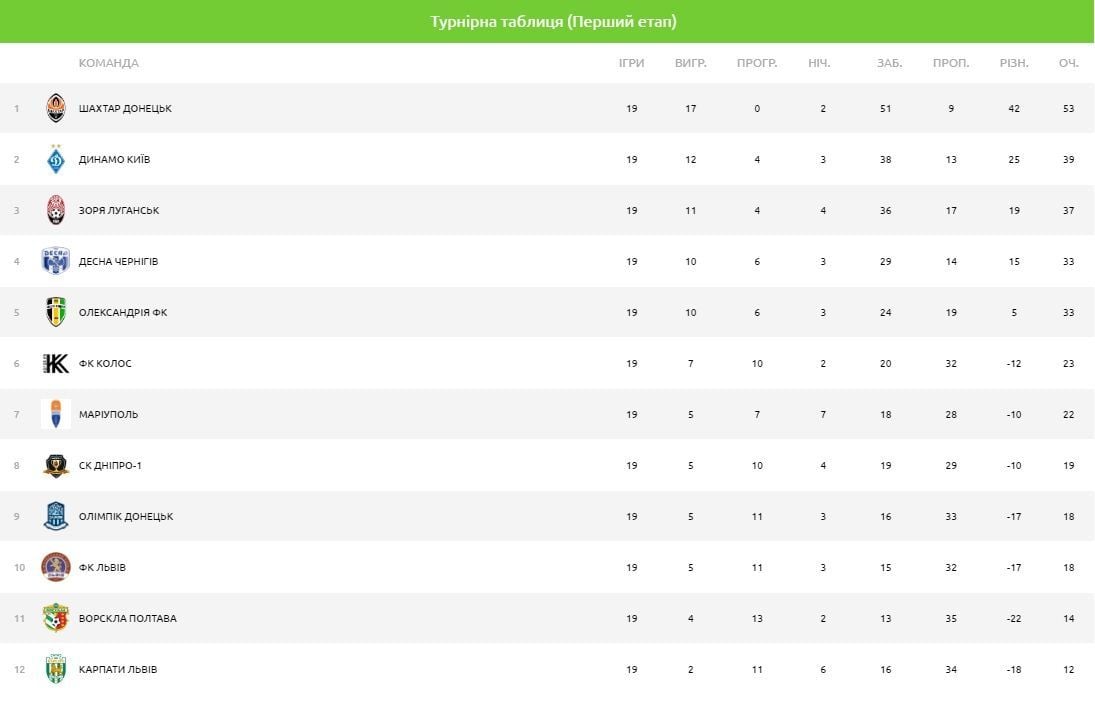Click the ОЧ. points column header
The width and height of the screenshot is (1095, 707).
click(x=1068, y=63)
